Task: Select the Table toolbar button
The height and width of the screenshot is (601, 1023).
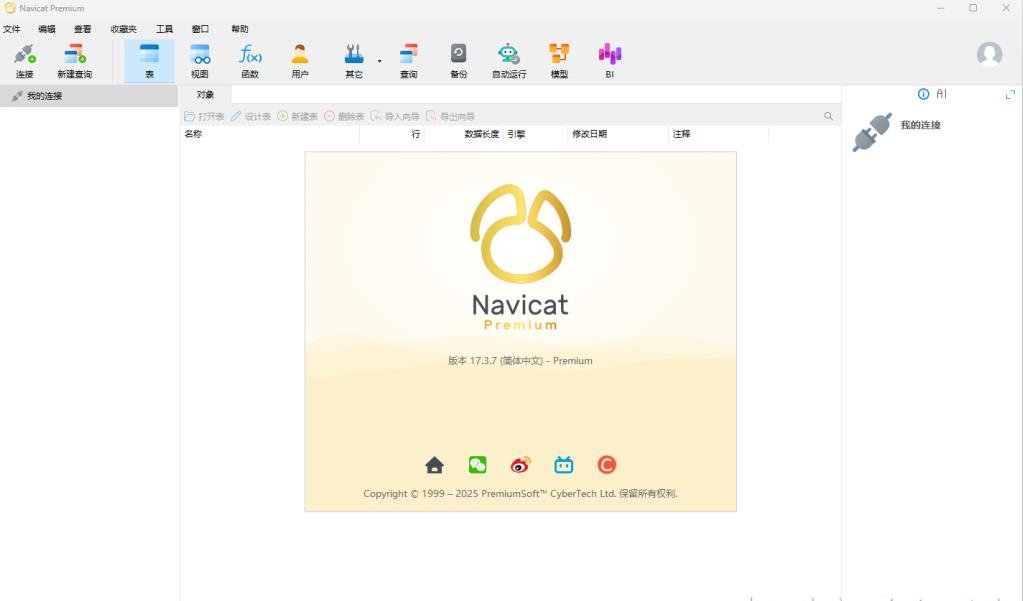Action: pos(149,60)
